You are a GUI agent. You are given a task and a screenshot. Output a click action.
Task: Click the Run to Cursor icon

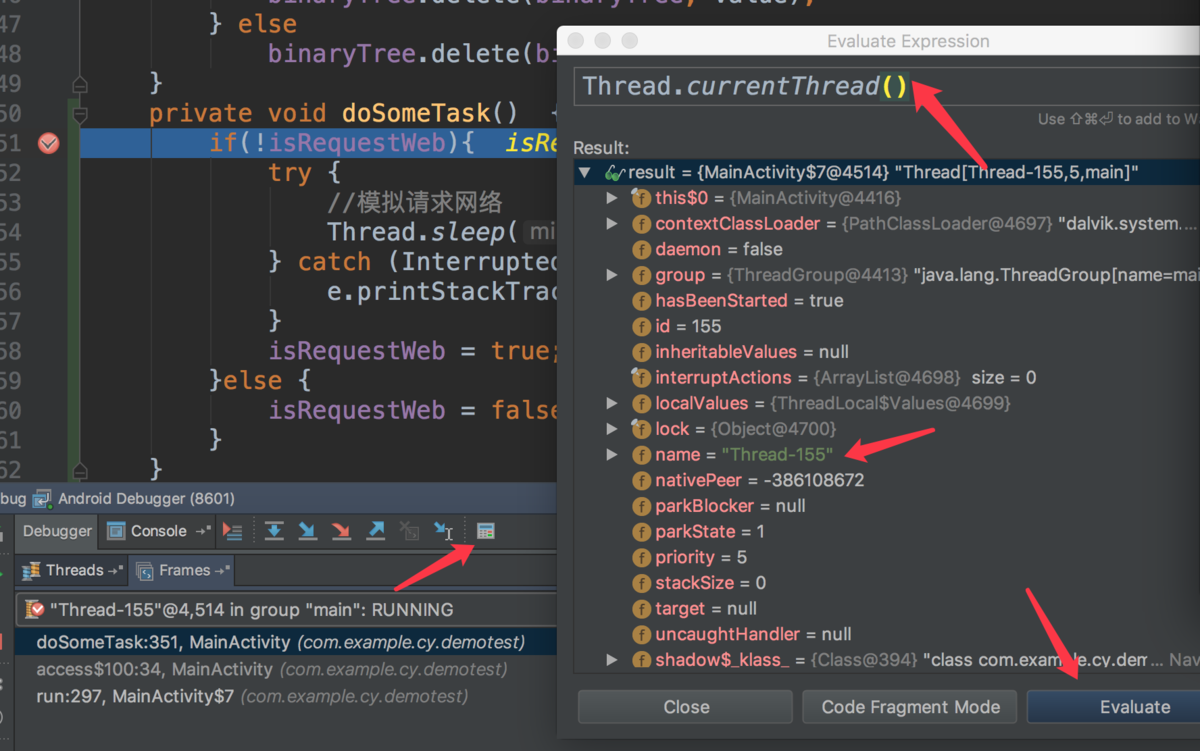click(x=444, y=531)
